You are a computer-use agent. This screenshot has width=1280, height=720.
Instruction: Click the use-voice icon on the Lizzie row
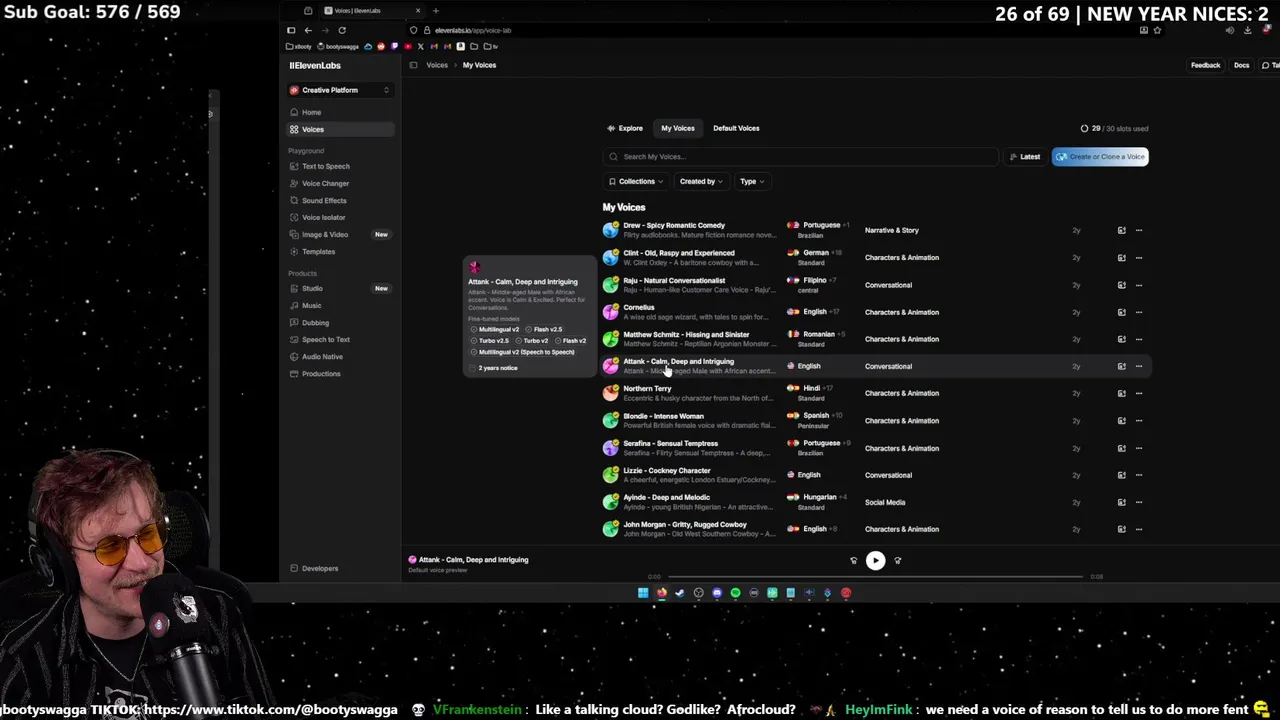tap(1121, 475)
